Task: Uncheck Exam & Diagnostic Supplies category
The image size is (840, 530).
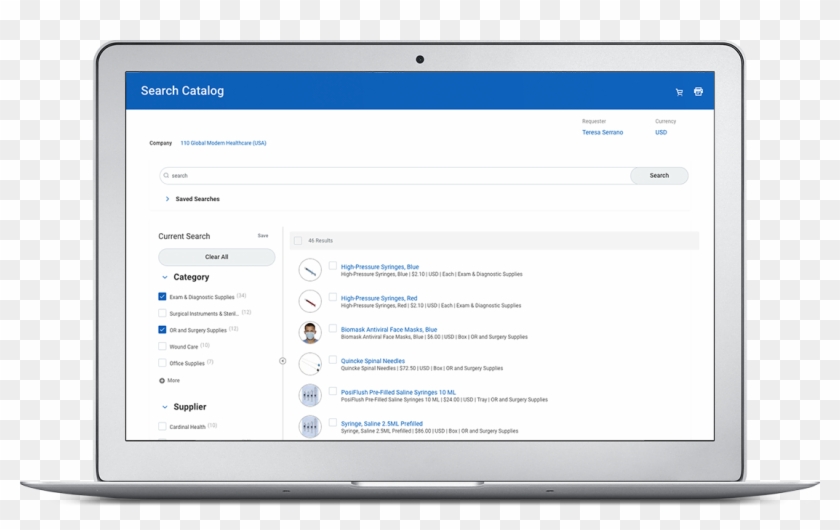Action: [162, 297]
